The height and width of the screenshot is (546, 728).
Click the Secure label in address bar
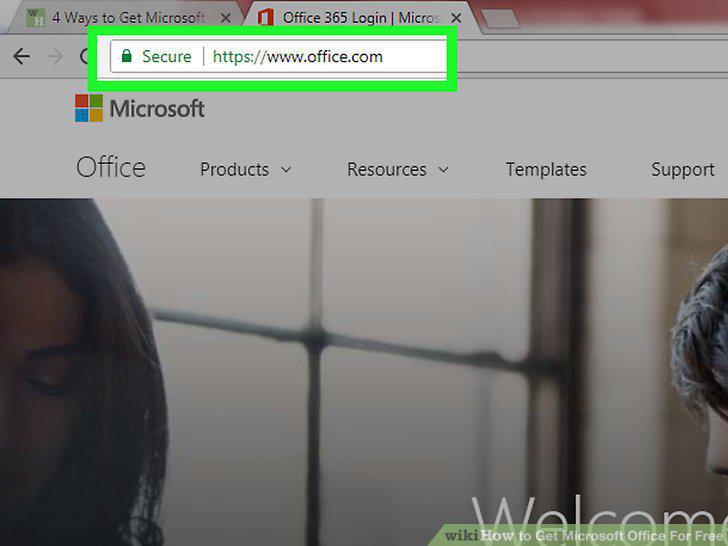(167, 57)
